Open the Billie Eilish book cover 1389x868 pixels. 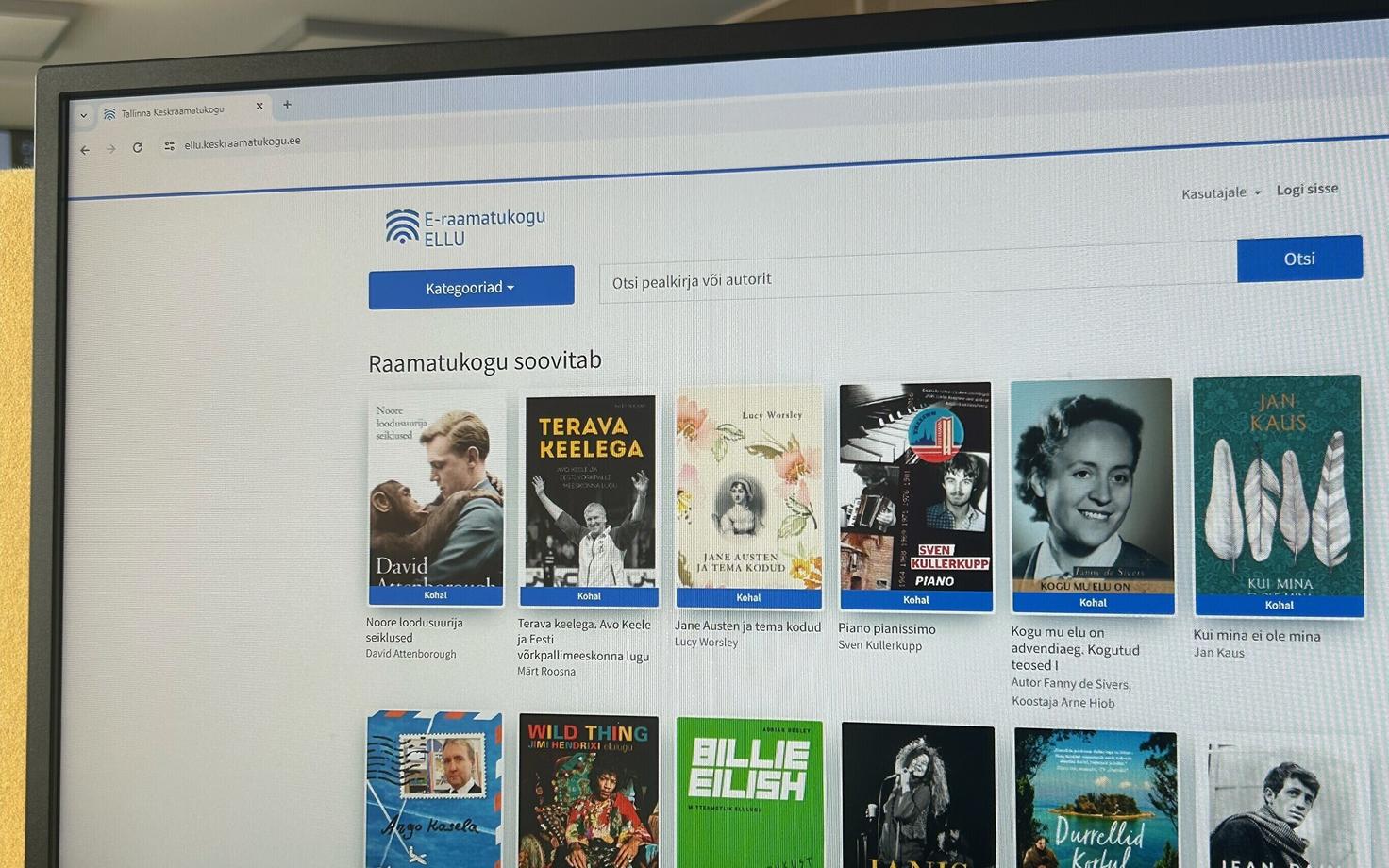coord(750,793)
